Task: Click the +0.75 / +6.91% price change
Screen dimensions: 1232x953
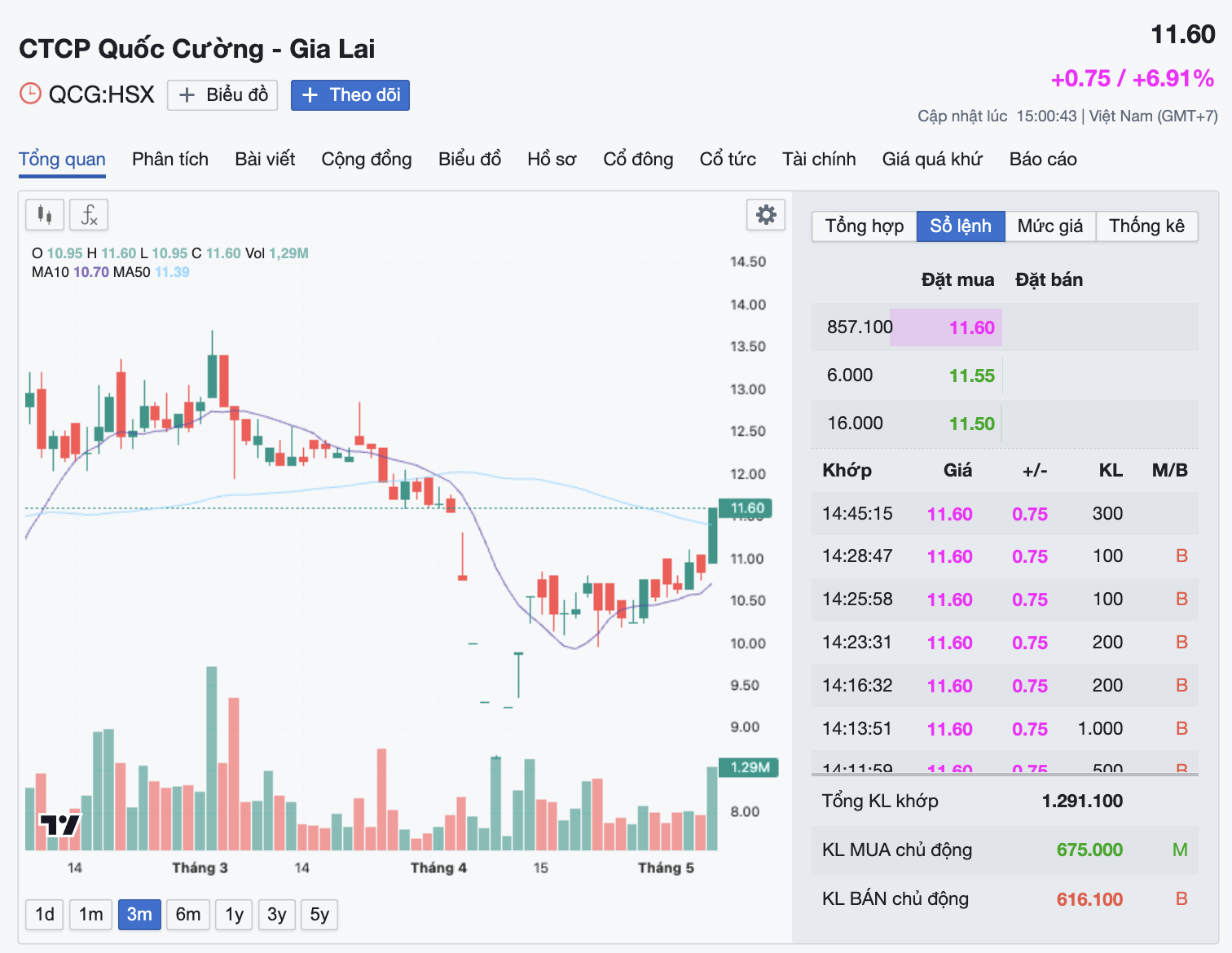Action: 1133,79
